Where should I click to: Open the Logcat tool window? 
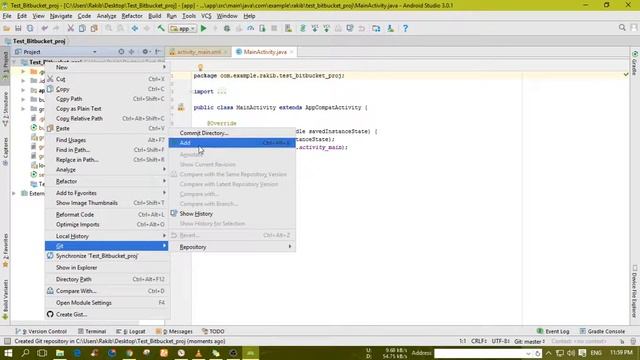(x=131, y=331)
